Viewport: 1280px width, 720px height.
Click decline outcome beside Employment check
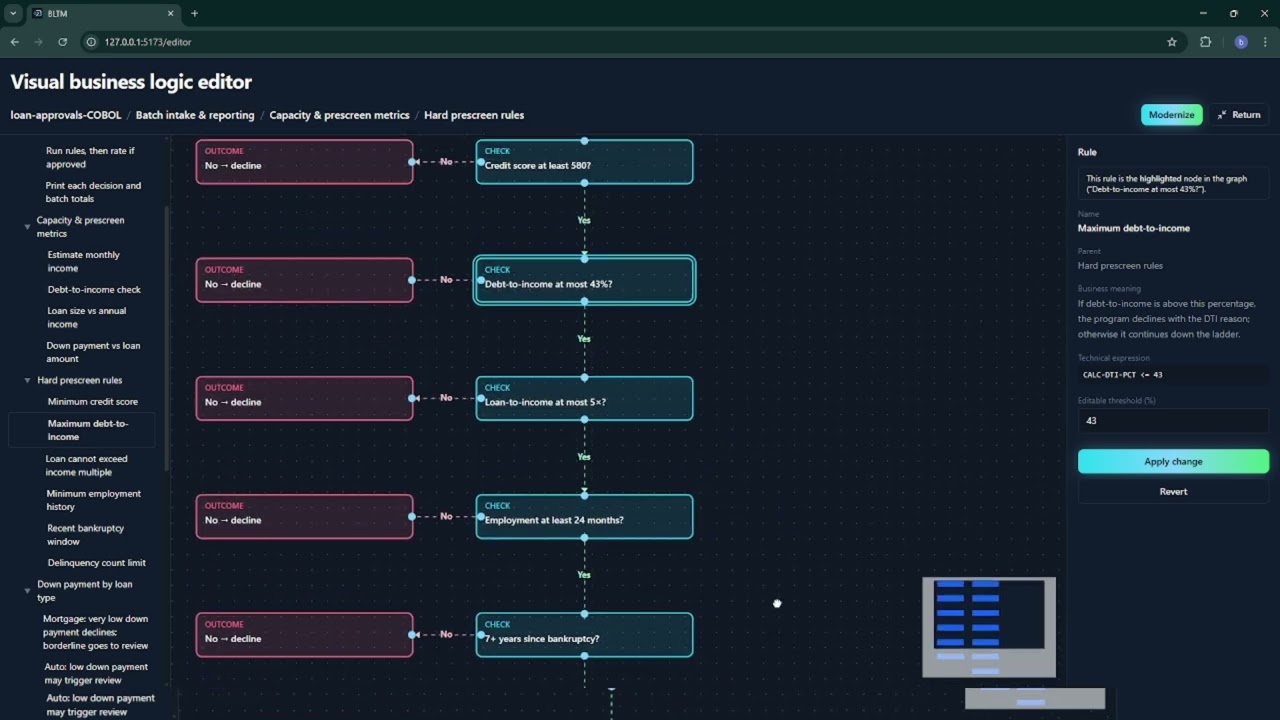[x=304, y=516]
